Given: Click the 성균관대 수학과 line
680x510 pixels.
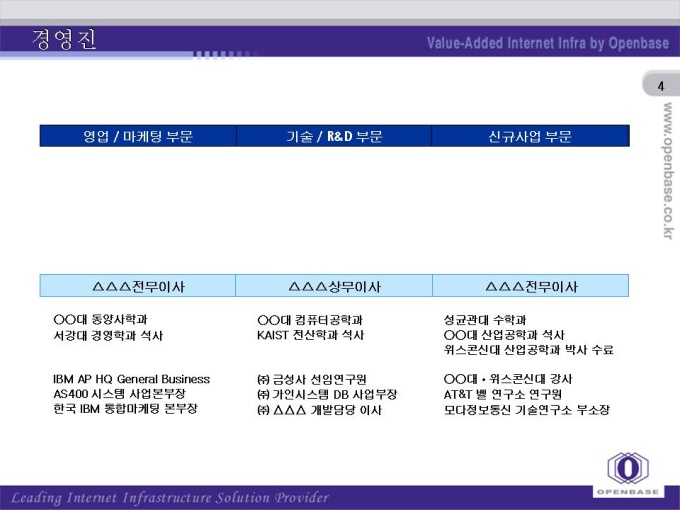Looking at the screenshot, I should point(485,320).
